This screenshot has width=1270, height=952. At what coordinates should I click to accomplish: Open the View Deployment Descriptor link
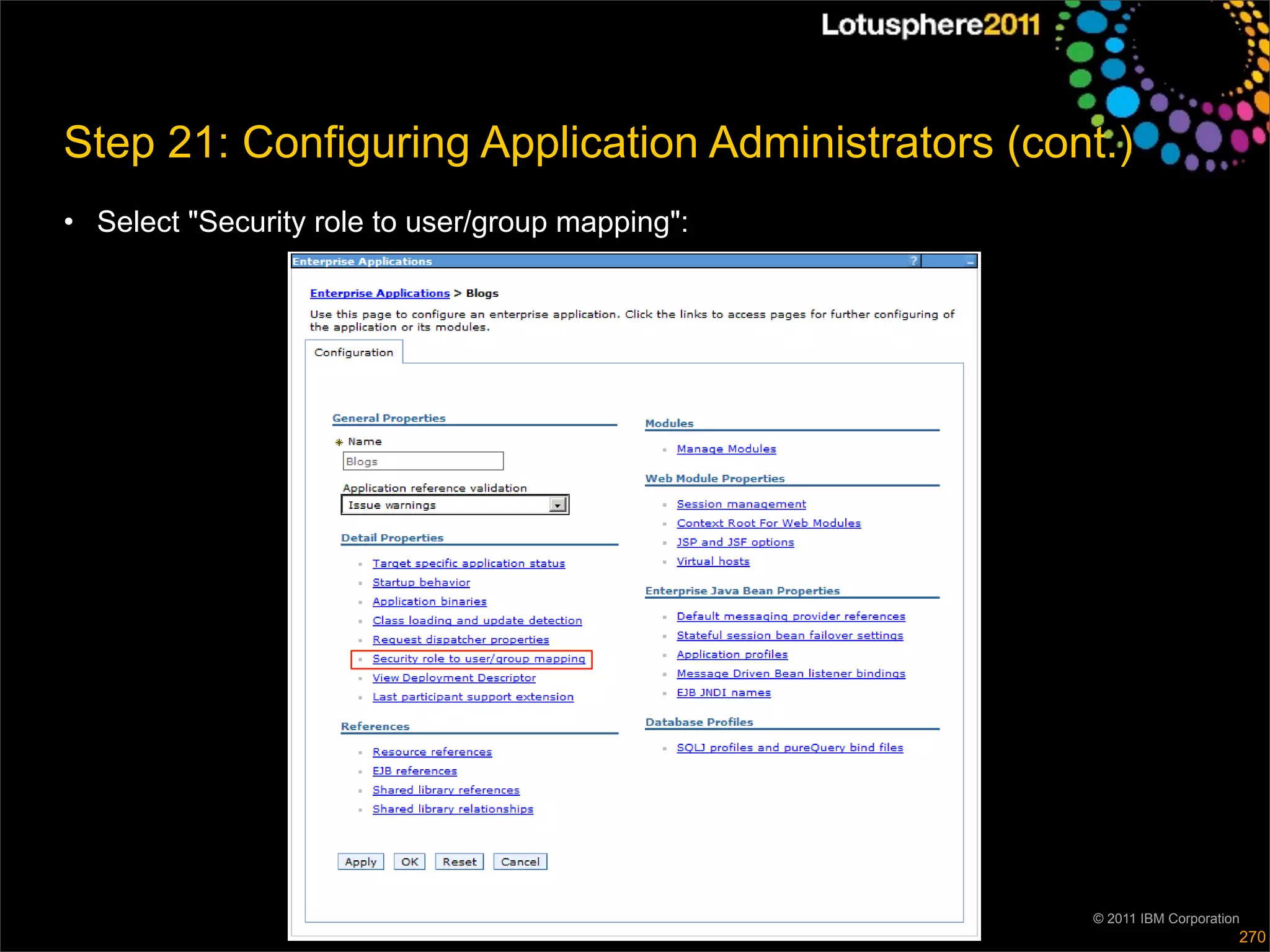(x=454, y=678)
